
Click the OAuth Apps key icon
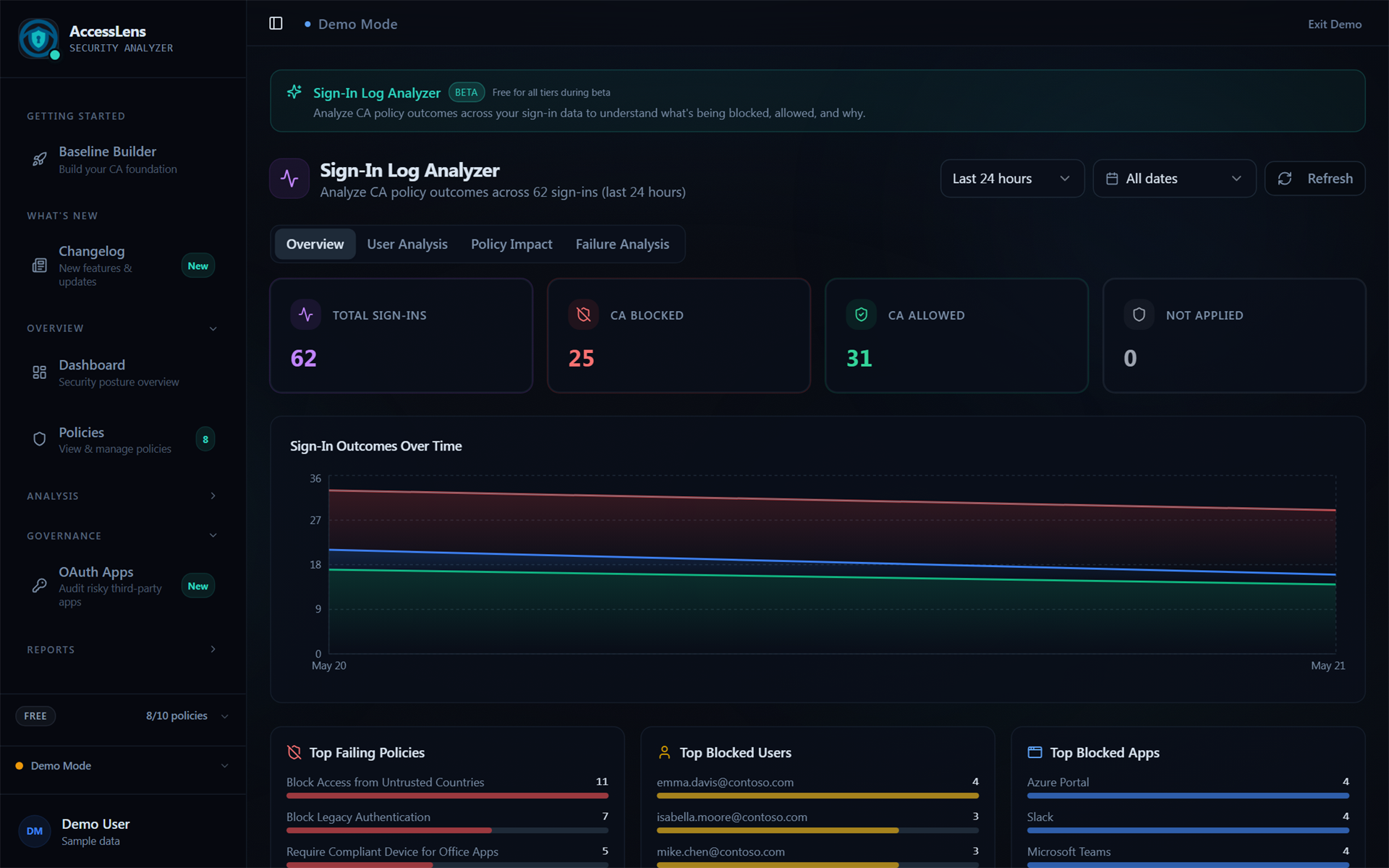[x=40, y=586]
